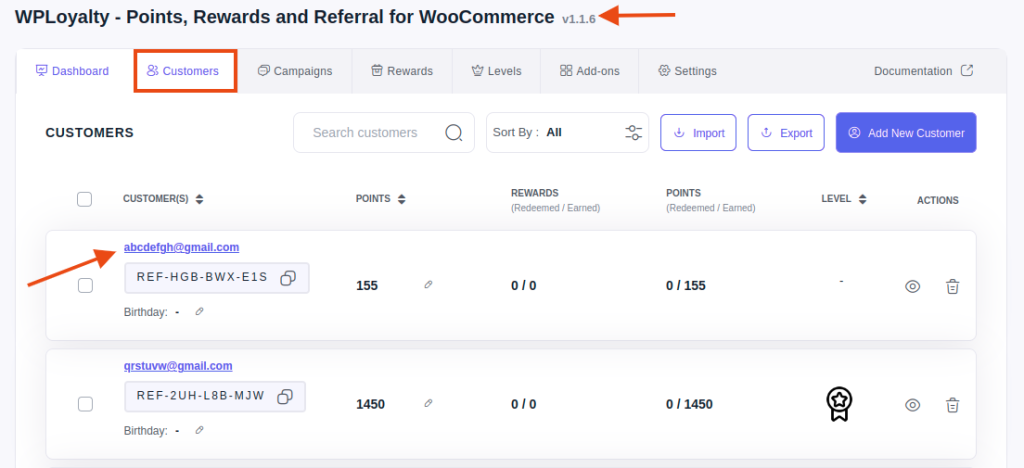The image size is (1024, 468).
Task: Open the Levels tab
Action: pos(496,71)
